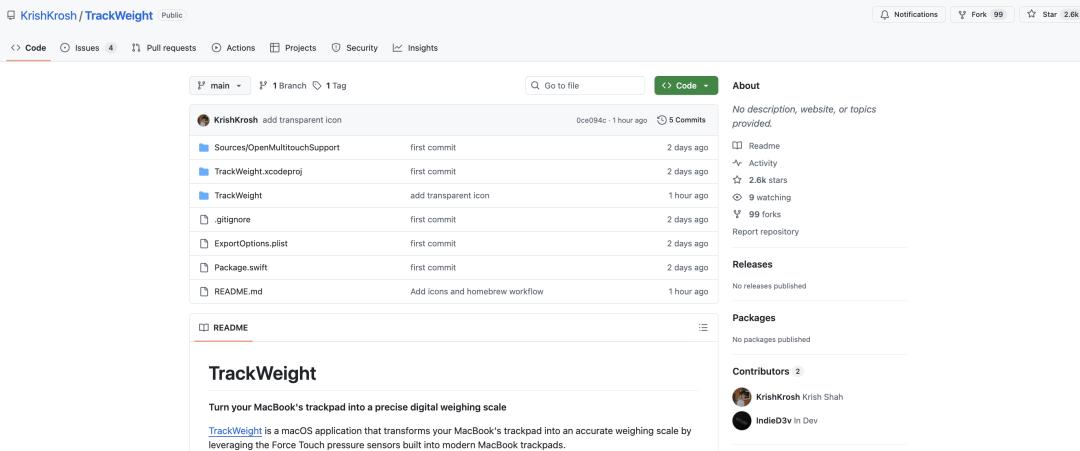Expand the main branch dropdown
Viewport: 1080px width, 451px height.
220,85
